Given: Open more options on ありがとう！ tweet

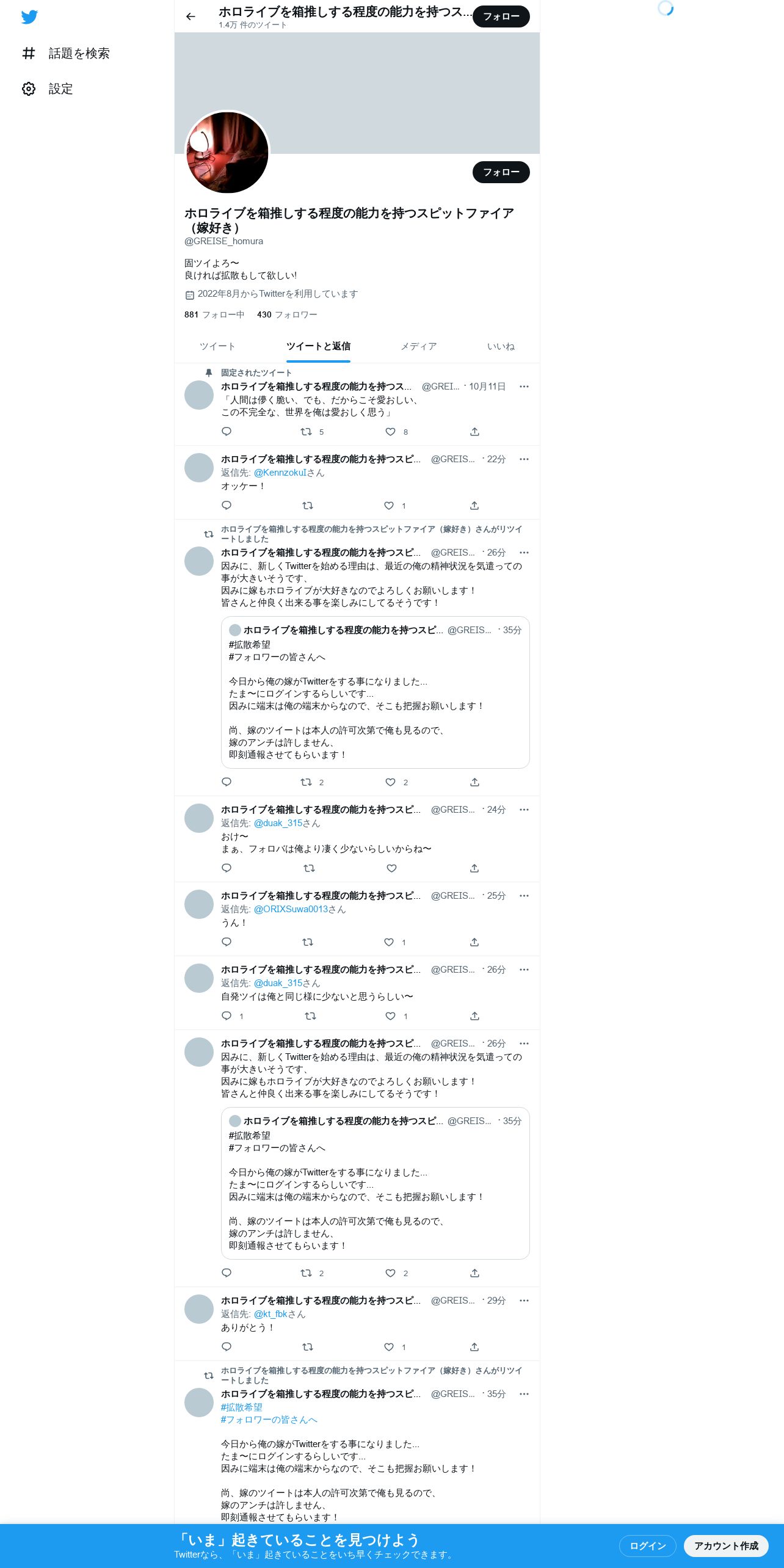Looking at the screenshot, I should (x=524, y=1301).
